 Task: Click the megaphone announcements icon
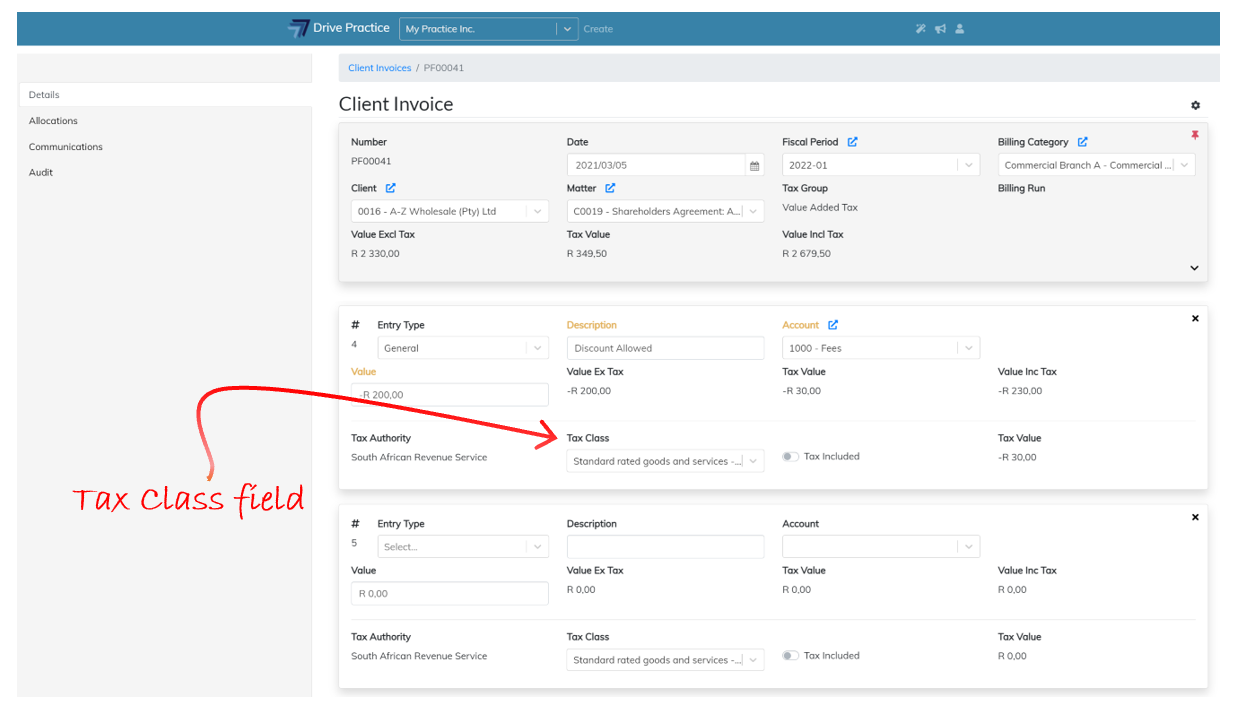pos(940,29)
